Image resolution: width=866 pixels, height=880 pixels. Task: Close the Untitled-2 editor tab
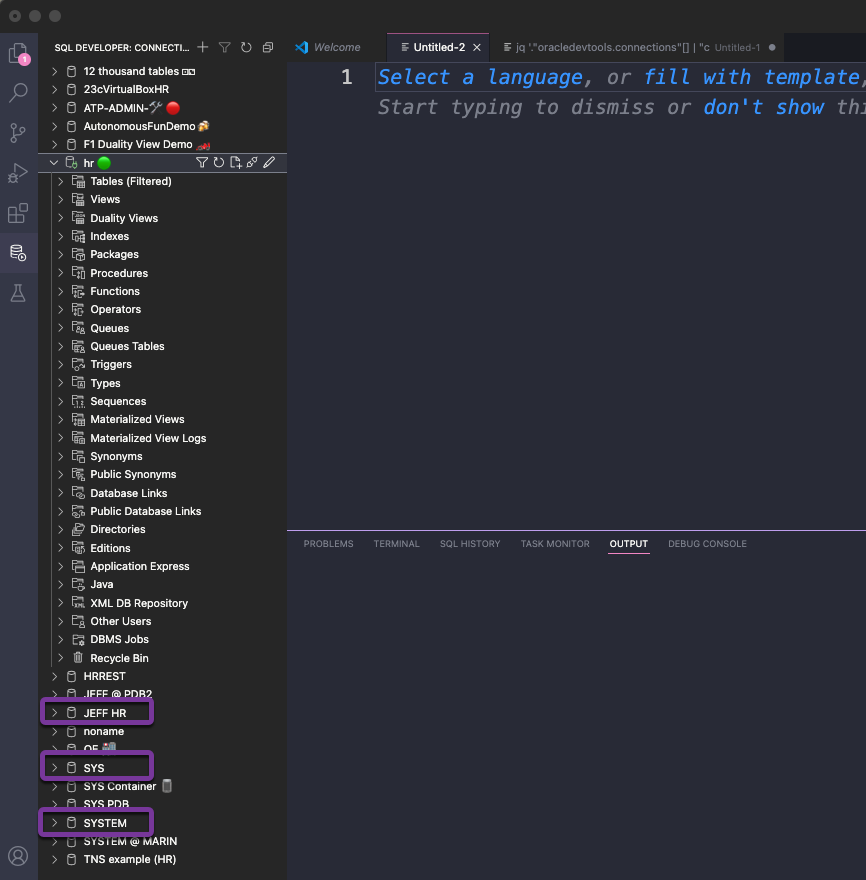click(x=476, y=48)
